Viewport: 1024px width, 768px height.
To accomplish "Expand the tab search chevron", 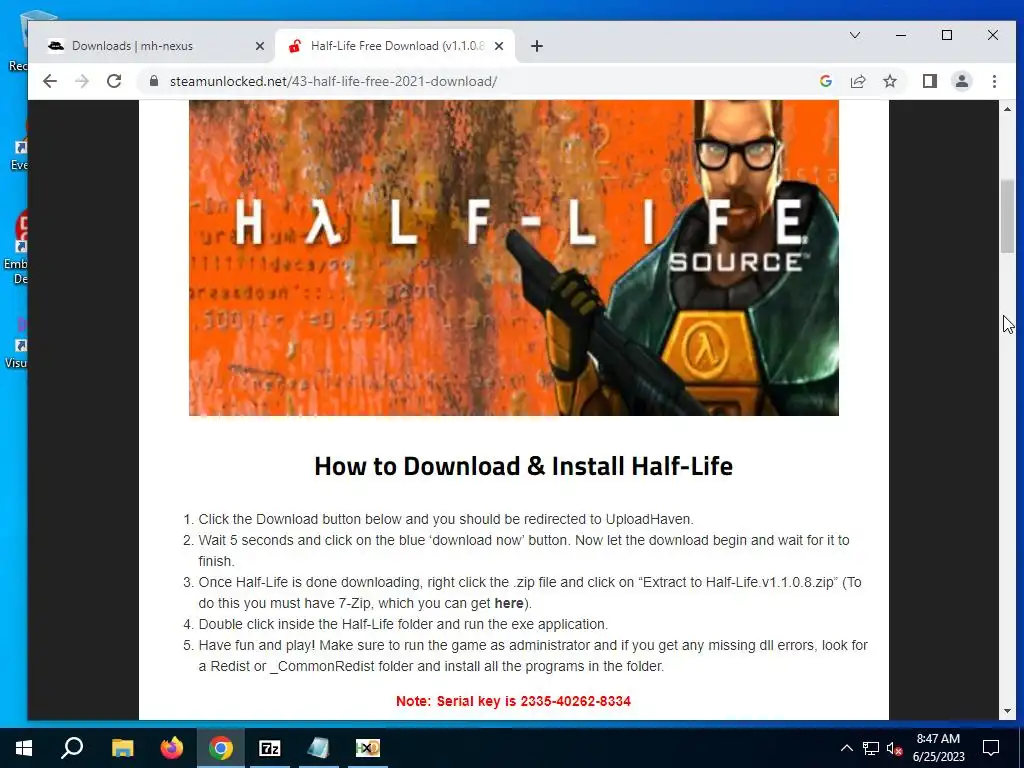I will (854, 35).
